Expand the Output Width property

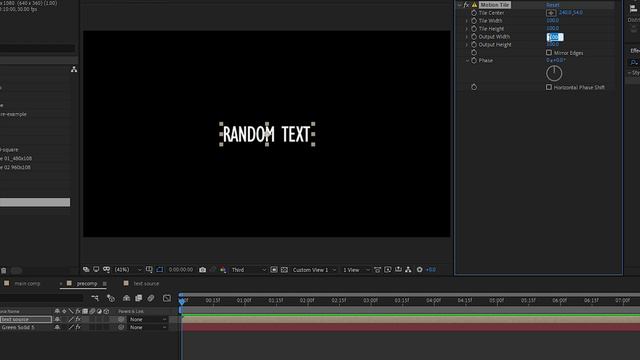coord(467,36)
